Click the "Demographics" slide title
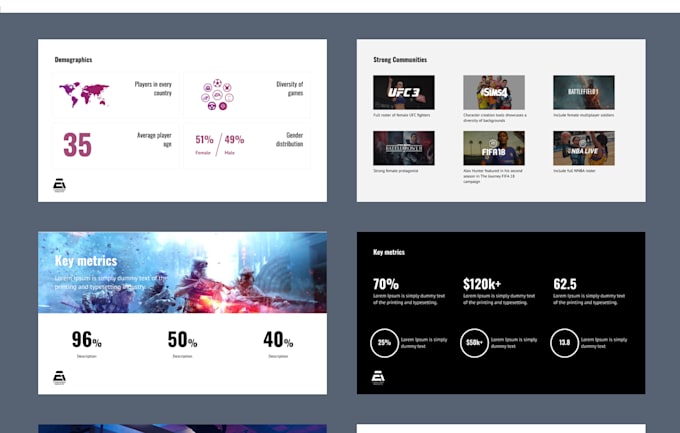Screen dimensions: 680x433 click(73, 60)
